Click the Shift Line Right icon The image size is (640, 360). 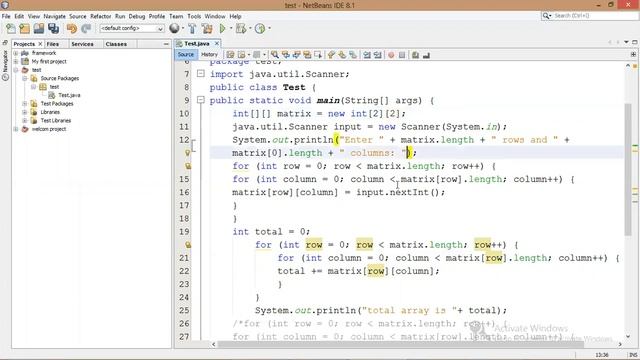[x=378, y=55]
